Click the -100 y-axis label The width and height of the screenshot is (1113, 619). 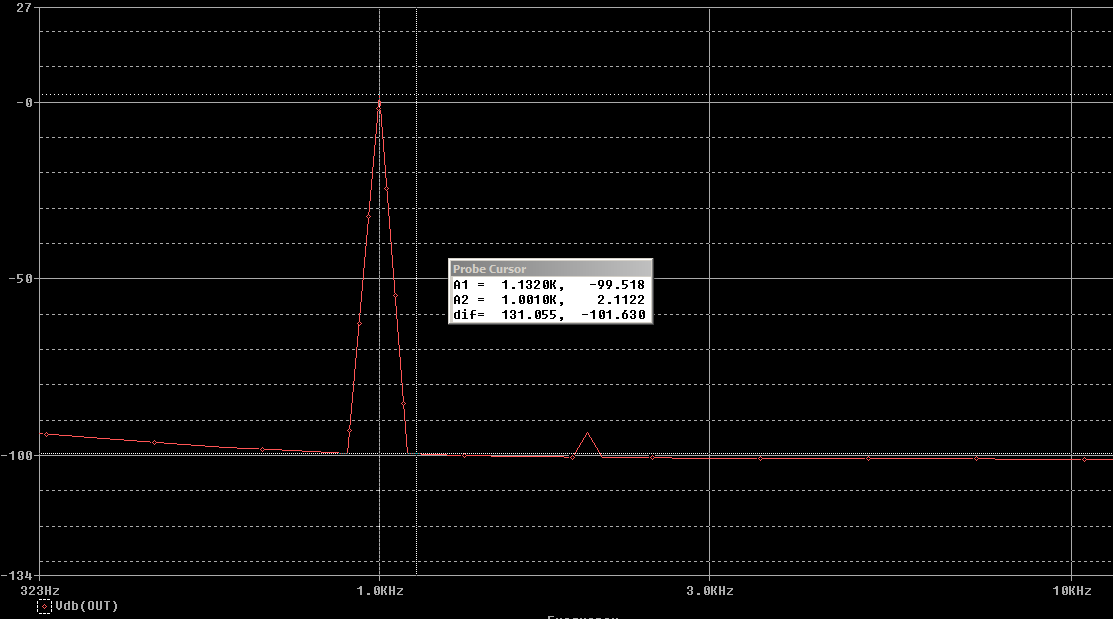(17, 455)
